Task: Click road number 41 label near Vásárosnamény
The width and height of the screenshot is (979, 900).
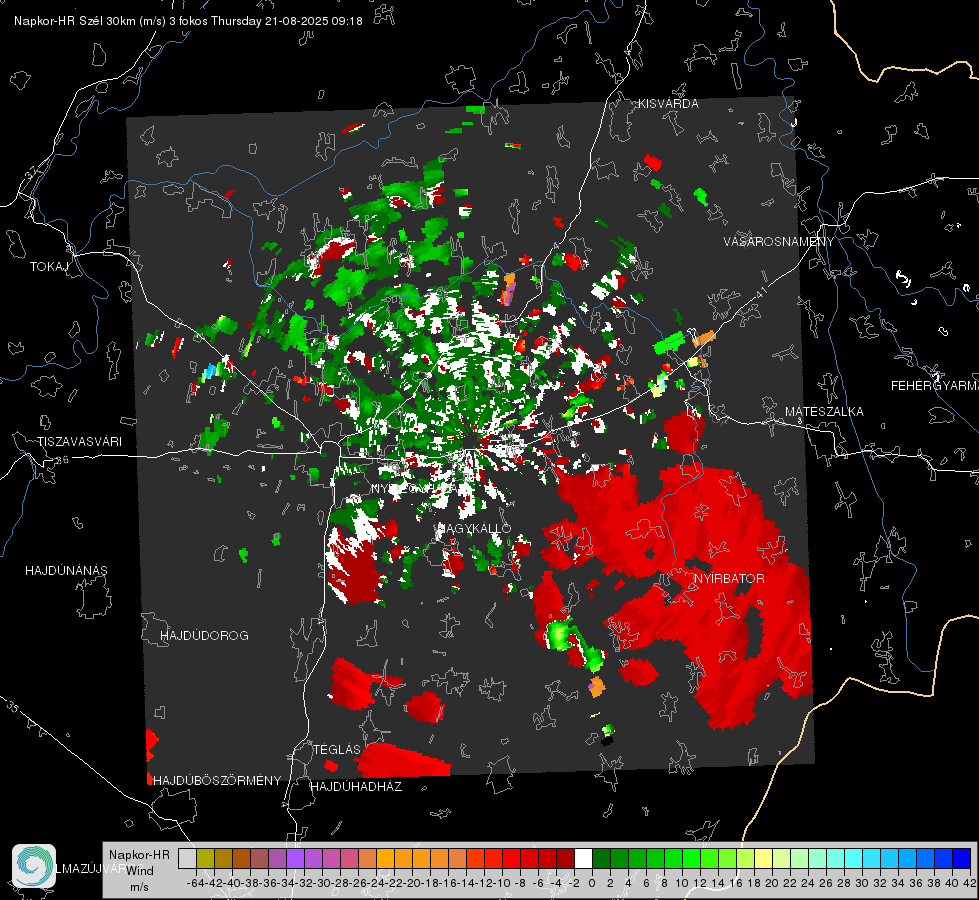Action: [x=760, y=292]
